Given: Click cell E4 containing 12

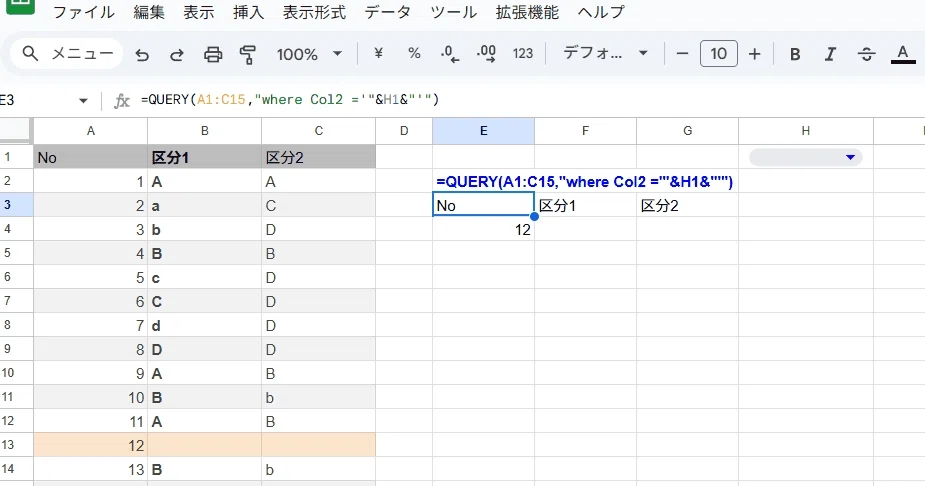Looking at the screenshot, I should tap(483, 229).
